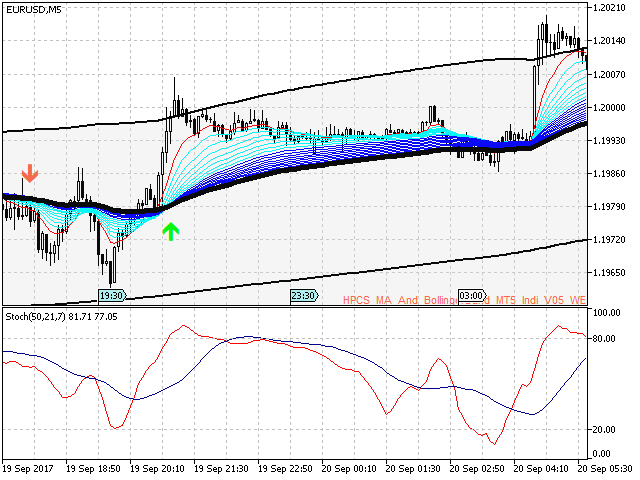Click the 19 Sep 22:50 time label
The image size is (640, 480).
(285, 469)
